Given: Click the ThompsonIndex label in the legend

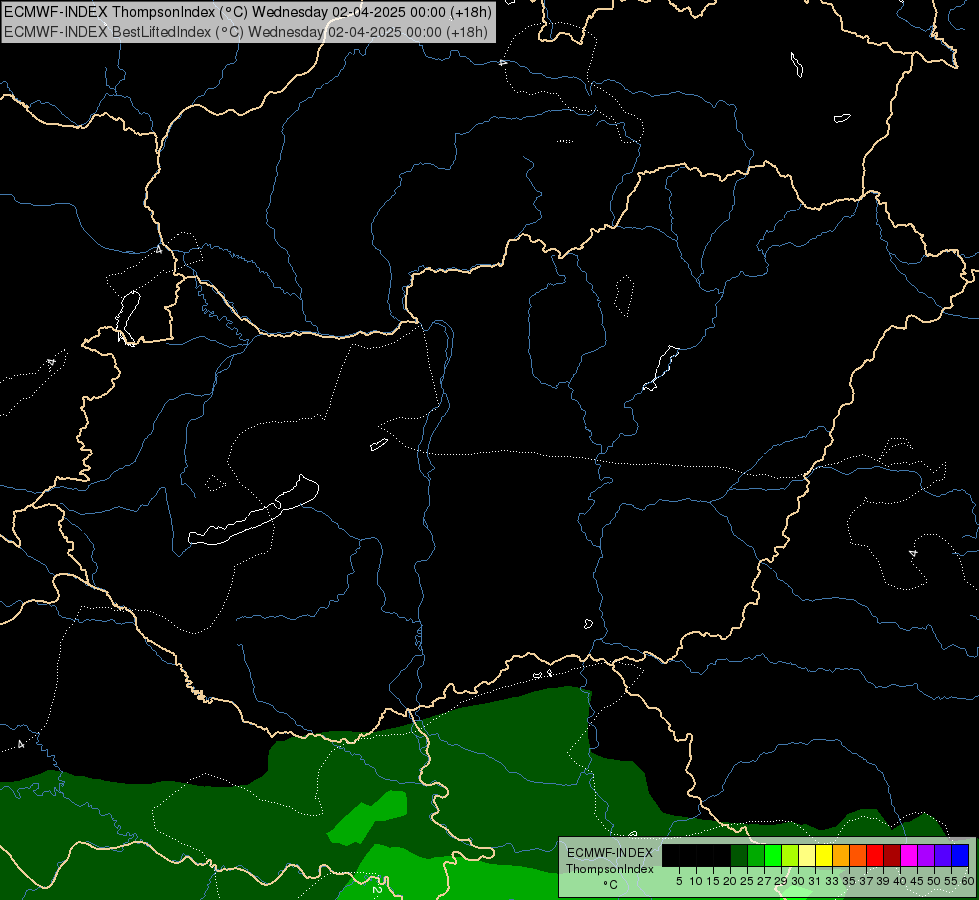Looking at the screenshot, I should [x=610, y=869].
